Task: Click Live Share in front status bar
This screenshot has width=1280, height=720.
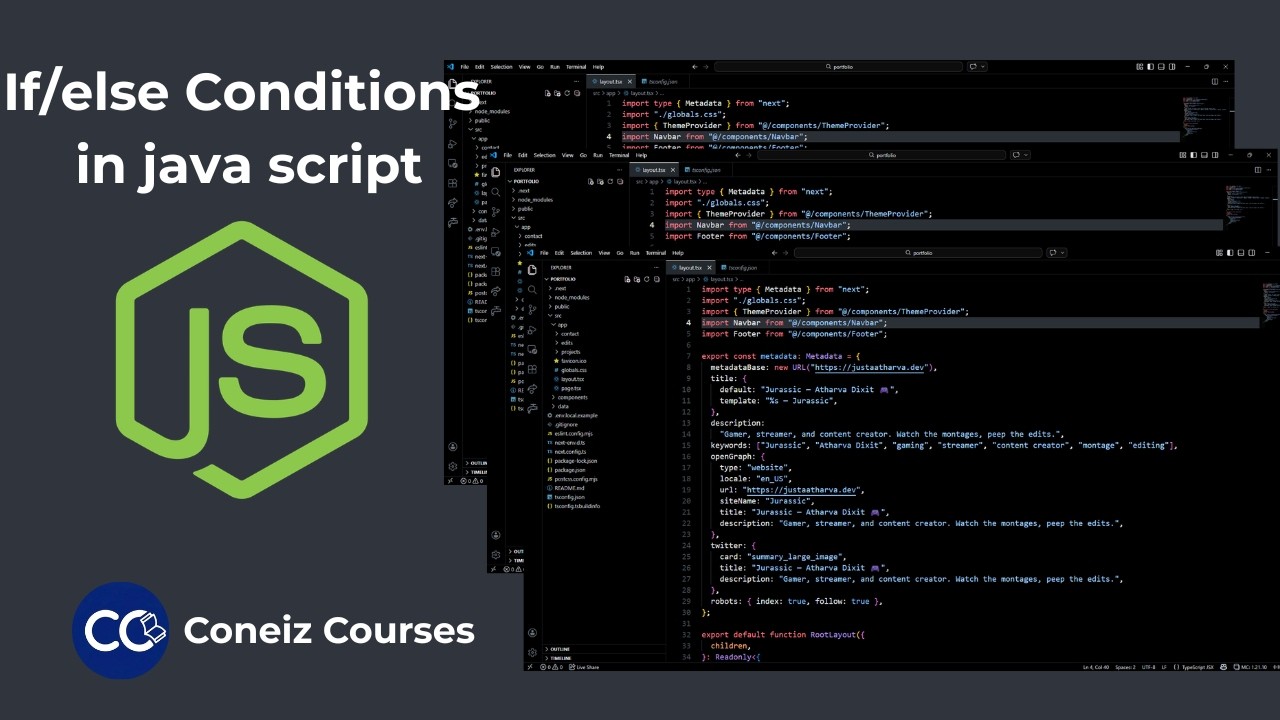Action: [585, 667]
